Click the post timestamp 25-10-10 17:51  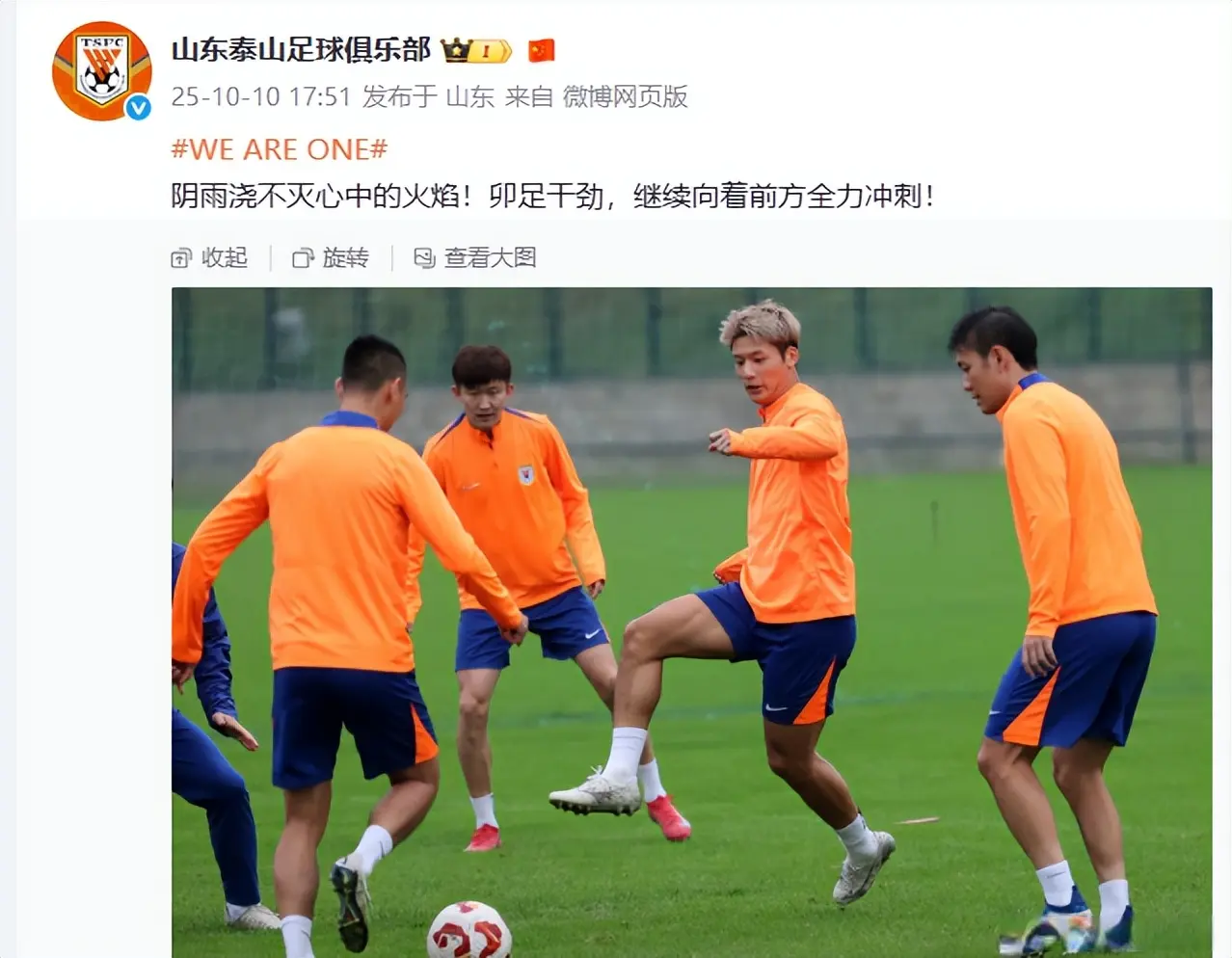tap(260, 96)
